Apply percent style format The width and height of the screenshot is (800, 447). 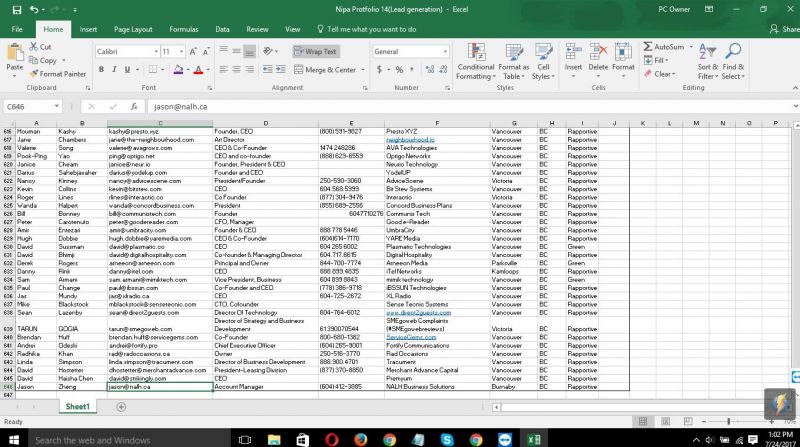[399, 69]
